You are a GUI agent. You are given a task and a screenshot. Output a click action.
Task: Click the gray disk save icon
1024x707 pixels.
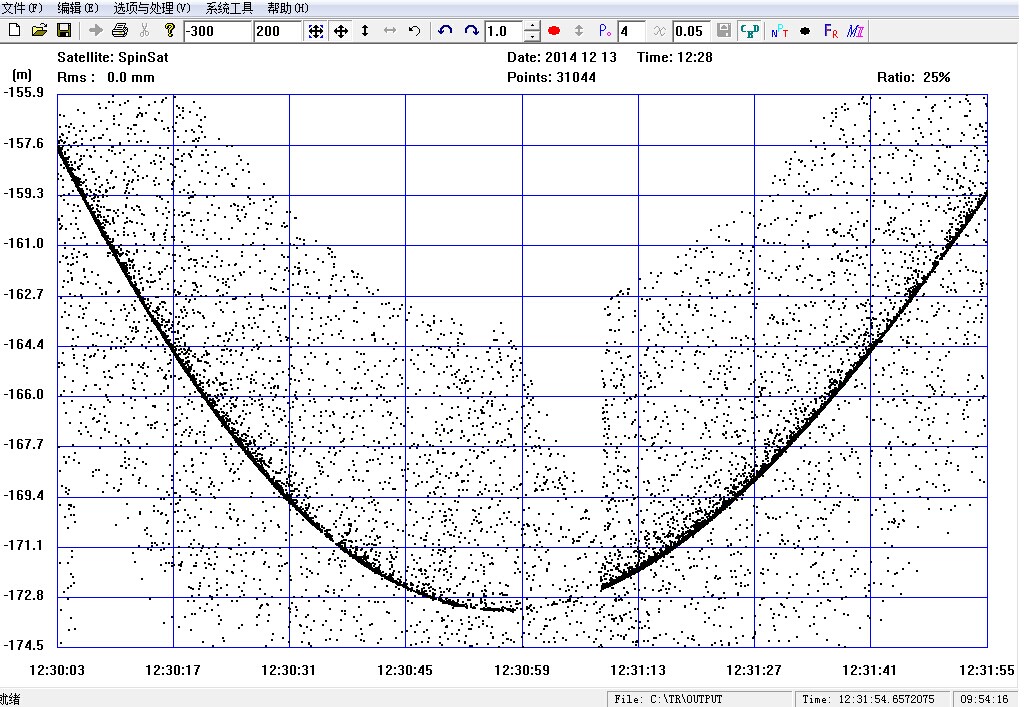coord(724,31)
